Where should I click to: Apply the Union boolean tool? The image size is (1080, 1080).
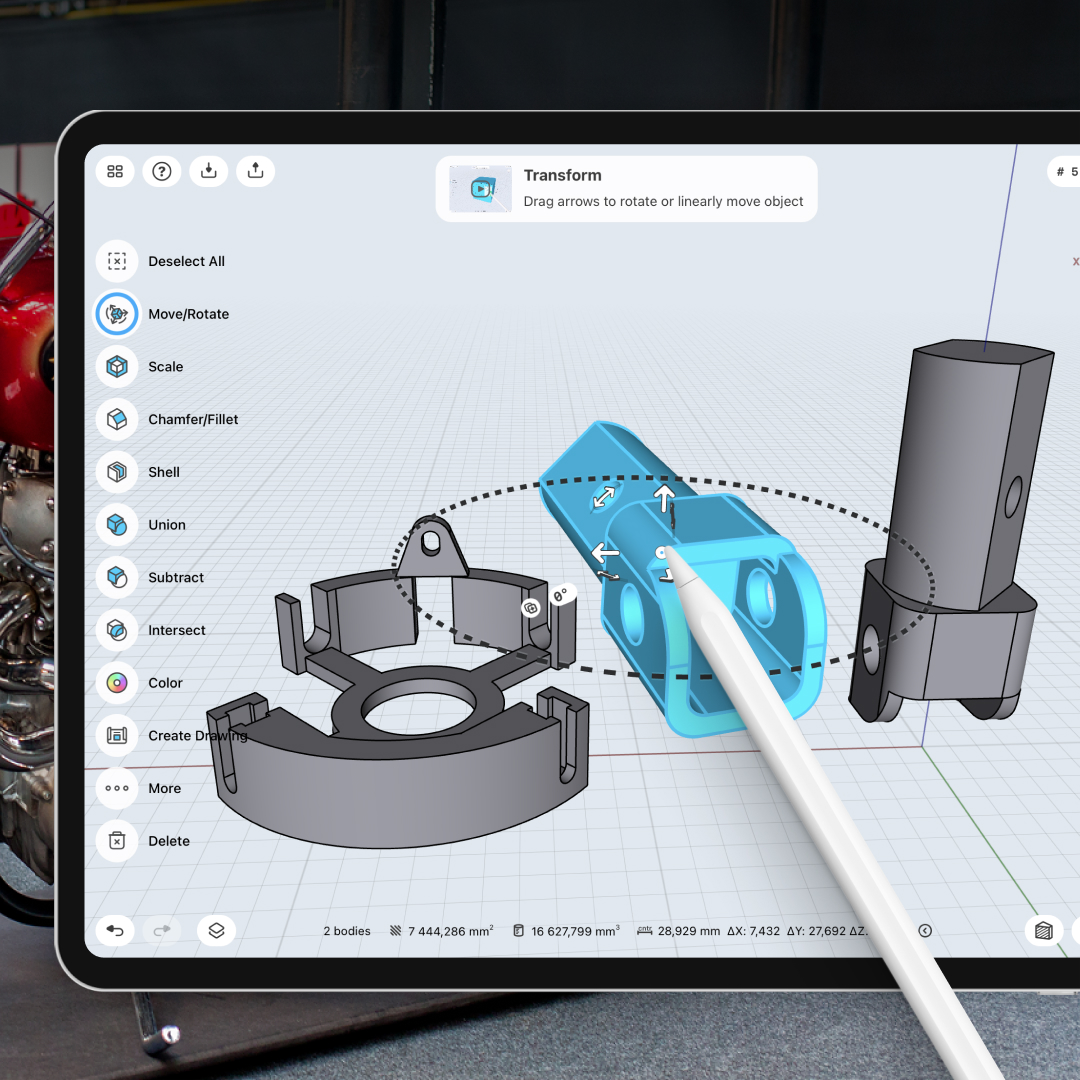tap(143, 525)
